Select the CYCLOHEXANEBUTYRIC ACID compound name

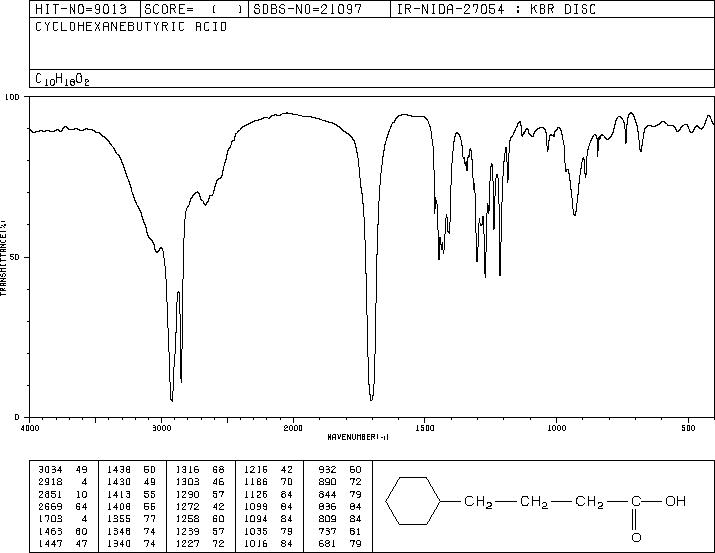[x=131, y=27]
